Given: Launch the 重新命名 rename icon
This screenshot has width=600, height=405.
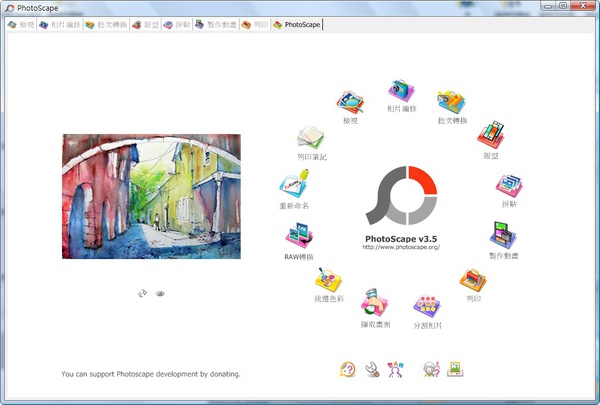Looking at the screenshot, I should coord(294,184).
